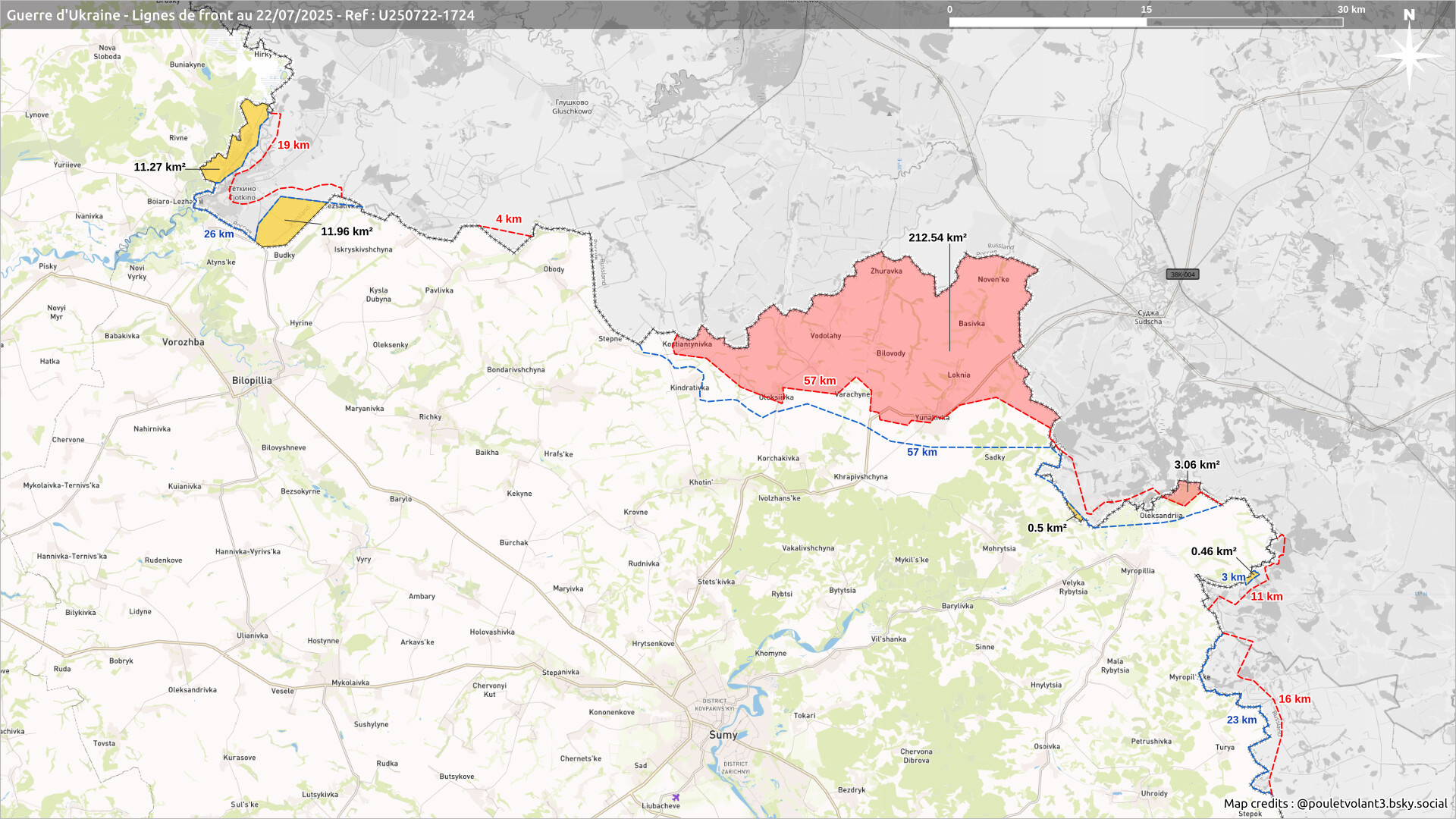The height and width of the screenshot is (819, 1456).
Task: Click the red 19 km label
Action: [x=293, y=145]
